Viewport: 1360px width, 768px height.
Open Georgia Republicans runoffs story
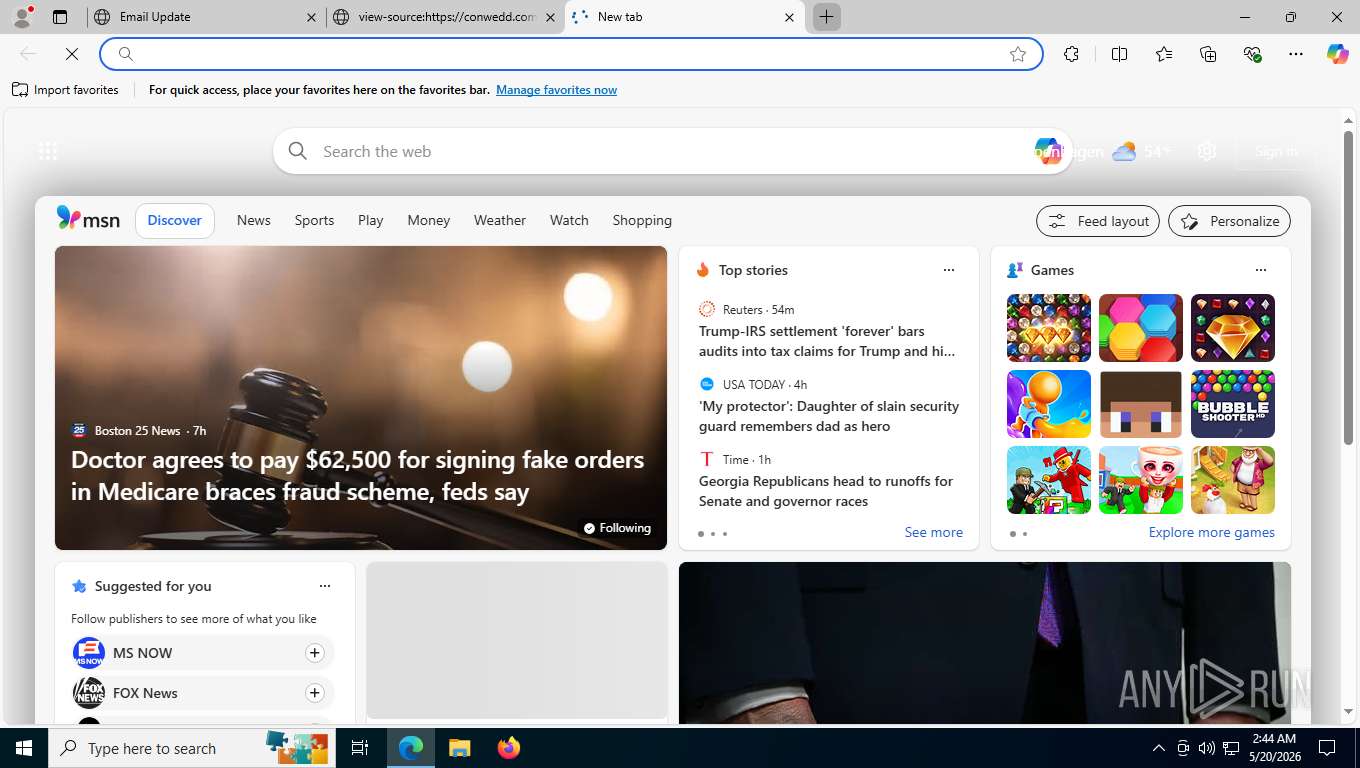click(x=826, y=491)
